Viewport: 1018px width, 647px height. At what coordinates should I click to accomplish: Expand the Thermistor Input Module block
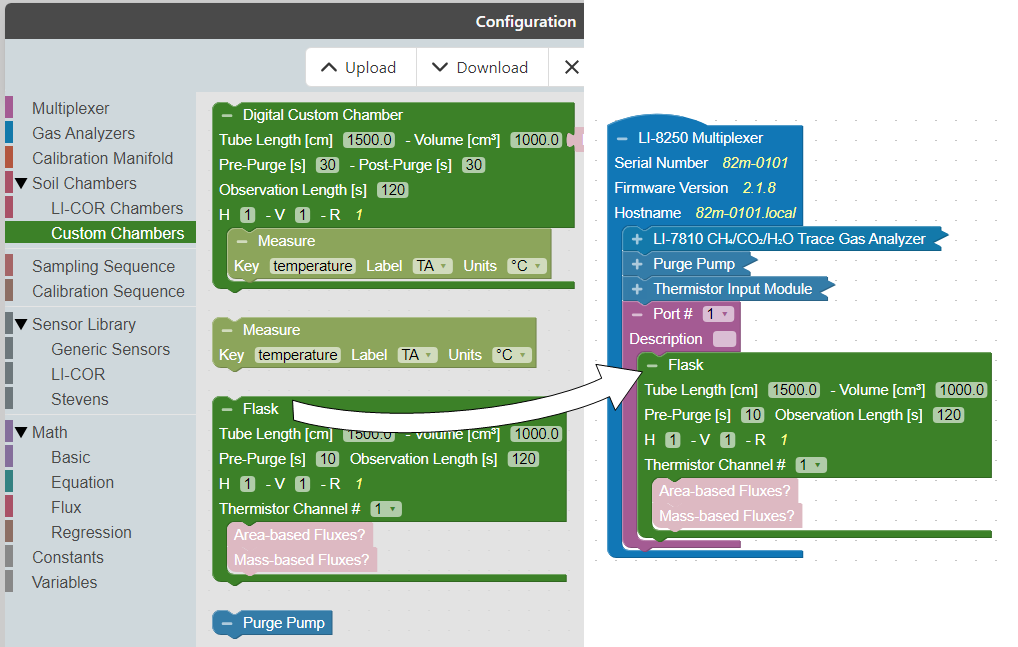637,289
